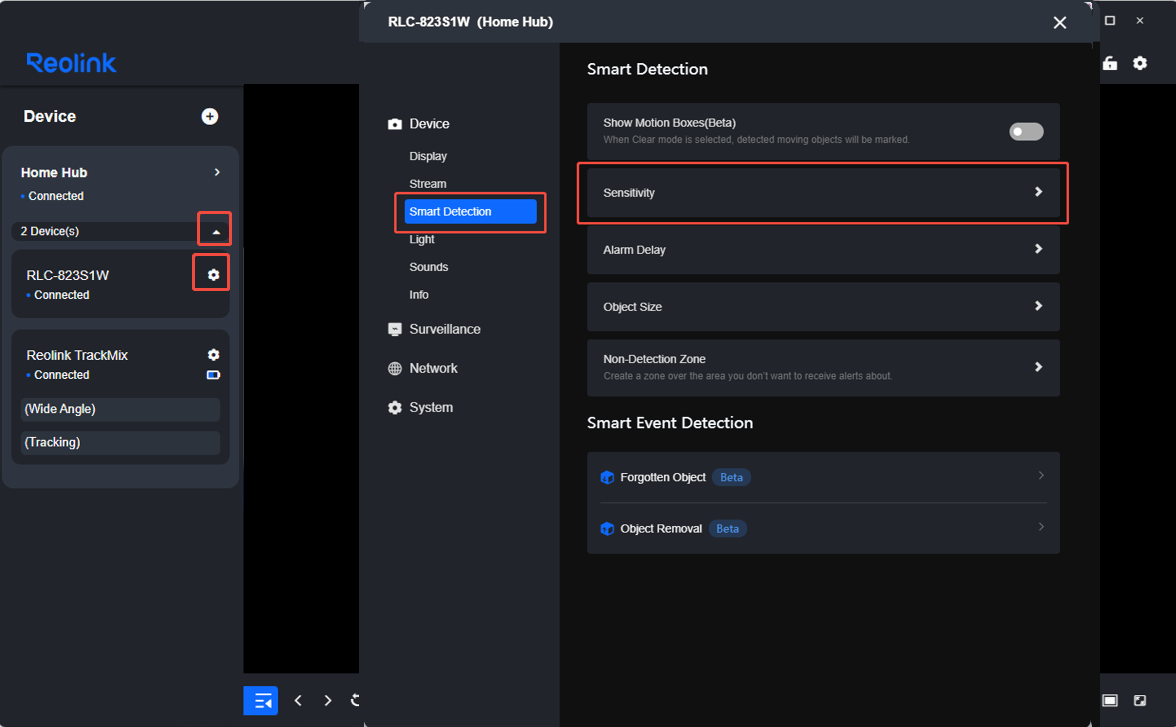Open settings gear for Reolink TrackMix
This screenshot has width=1176, height=727.
coord(213,354)
